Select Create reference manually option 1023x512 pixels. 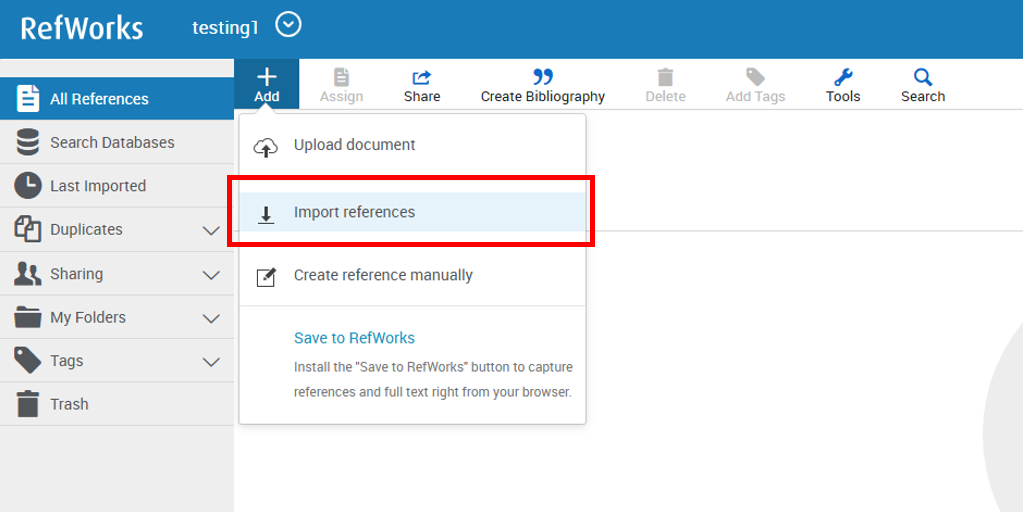pyautogui.click(x=383, y=275)
